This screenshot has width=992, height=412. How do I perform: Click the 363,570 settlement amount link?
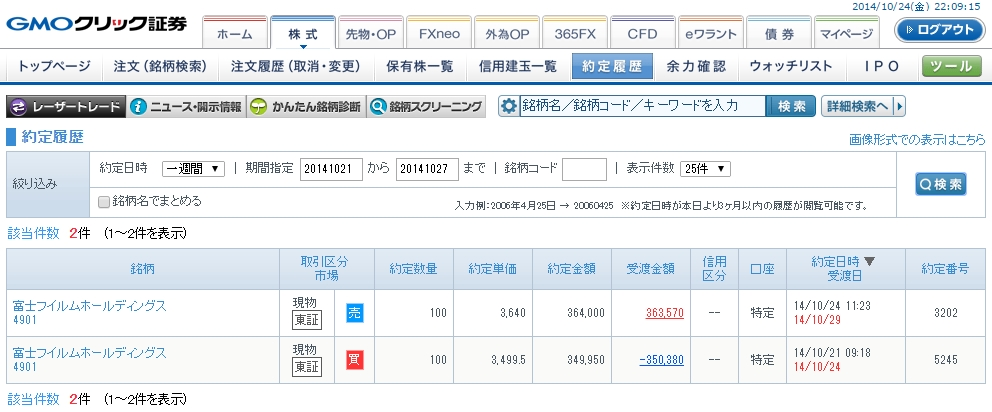coord(664,313)
